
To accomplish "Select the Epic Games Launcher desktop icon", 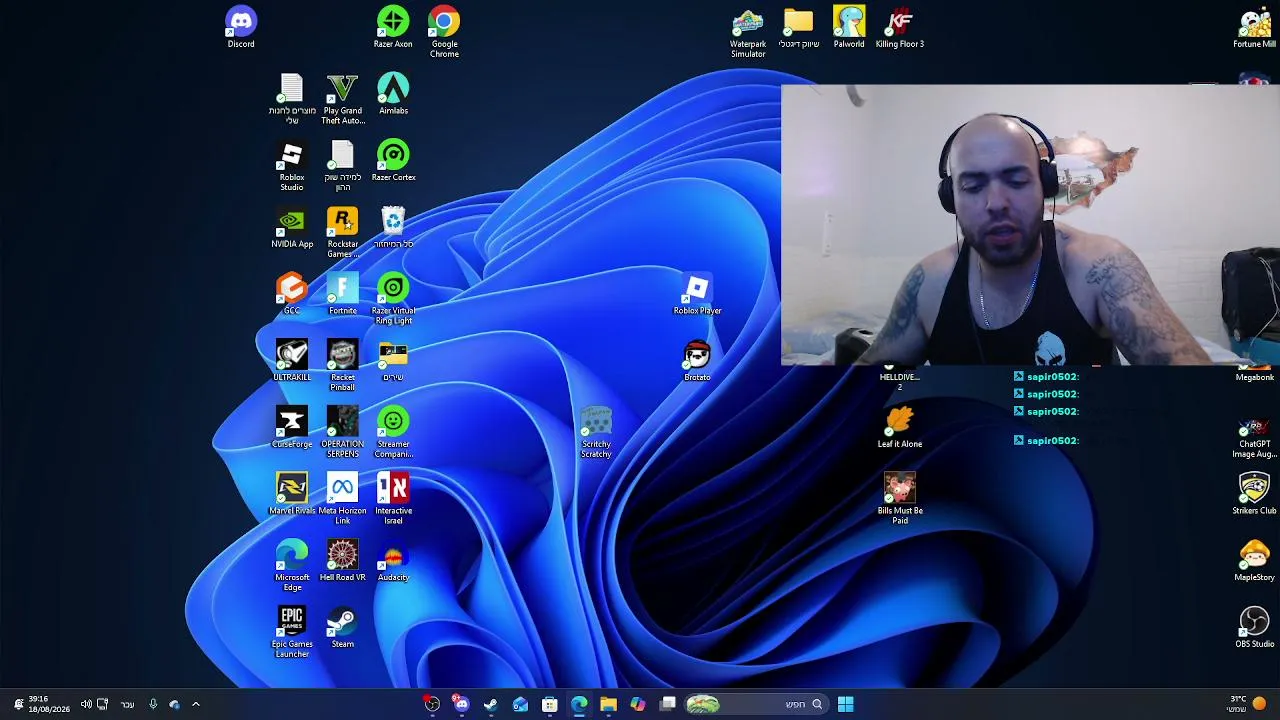I will click(x=292, y=633).
